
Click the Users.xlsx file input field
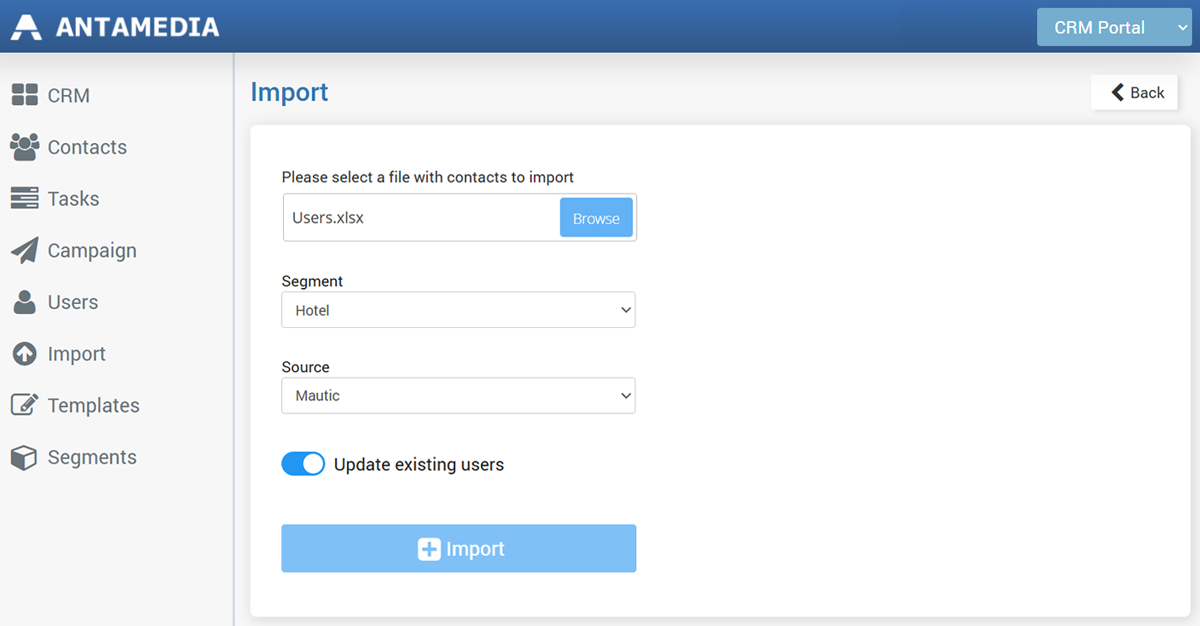pos(420,217)
